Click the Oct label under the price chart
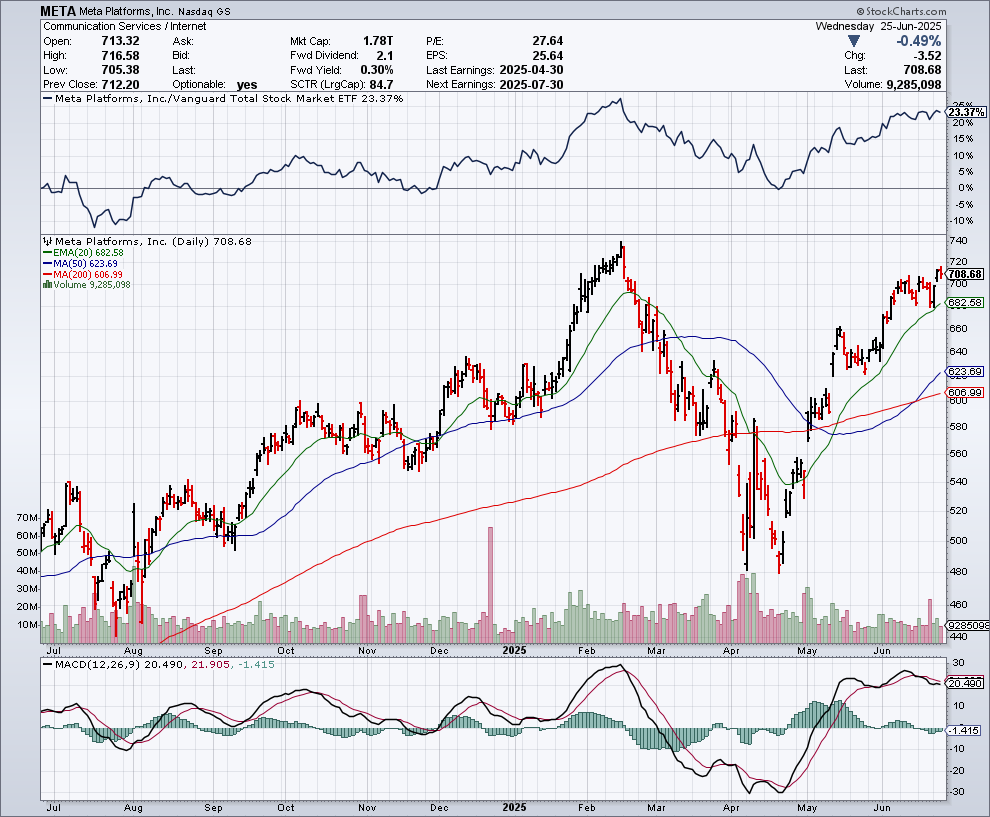Image resolution: width=990 pixels, height=817 pixels. click(285, 650)
